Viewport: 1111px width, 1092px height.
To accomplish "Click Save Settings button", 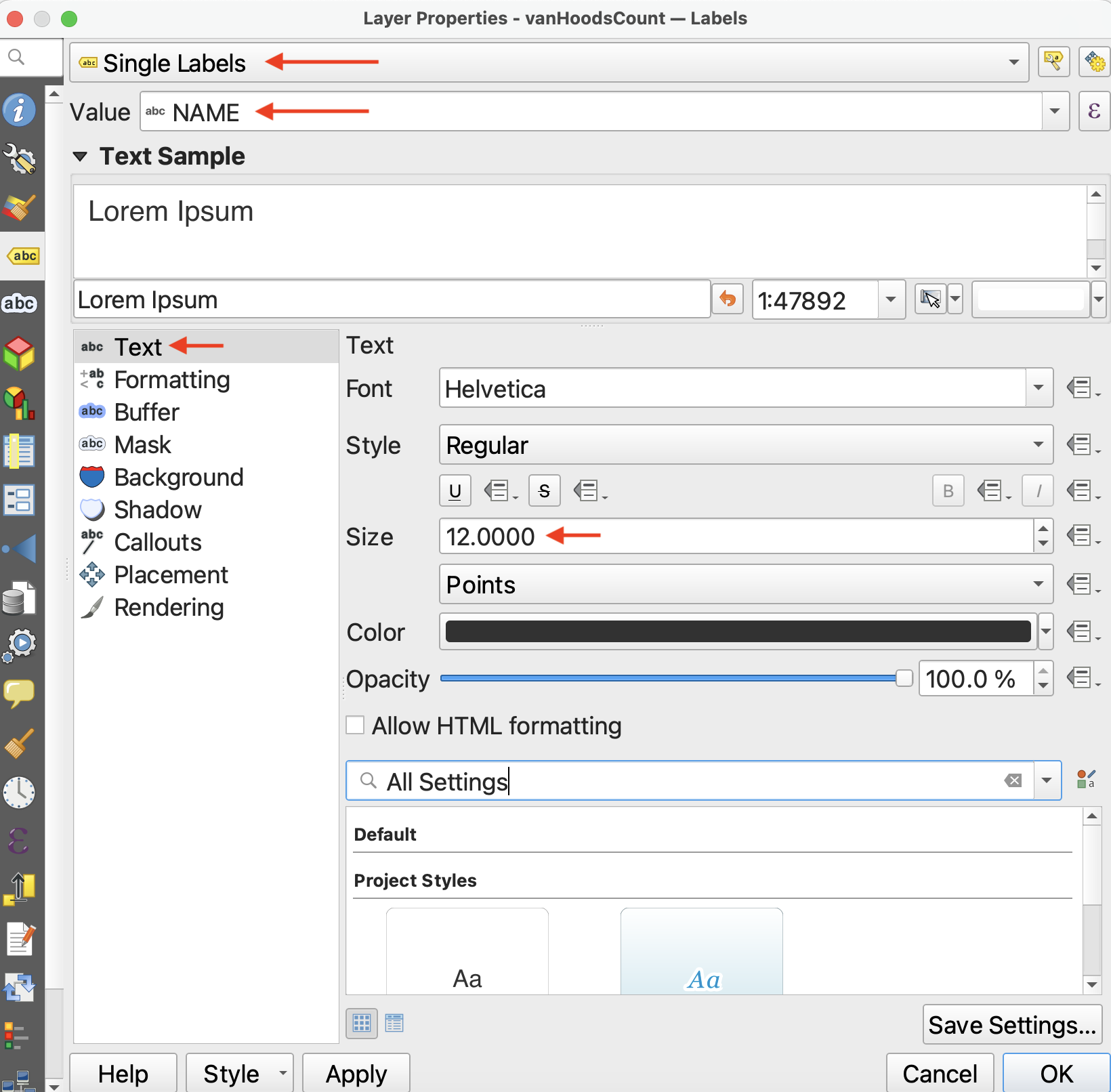I will click(x=1011, y=1025).
